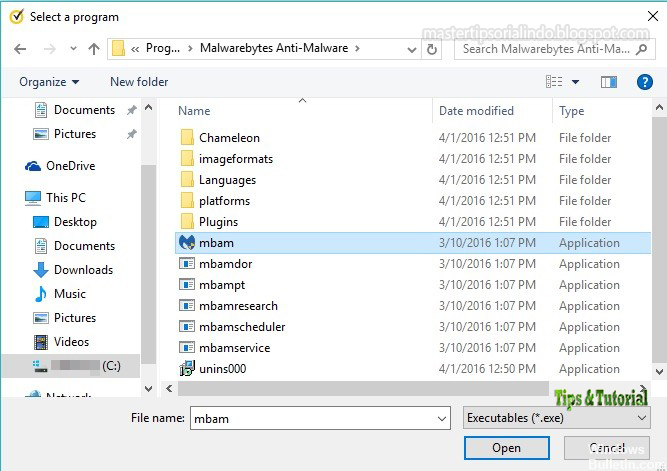Click horizontal scrollbar left arrow

coord(169,388)
